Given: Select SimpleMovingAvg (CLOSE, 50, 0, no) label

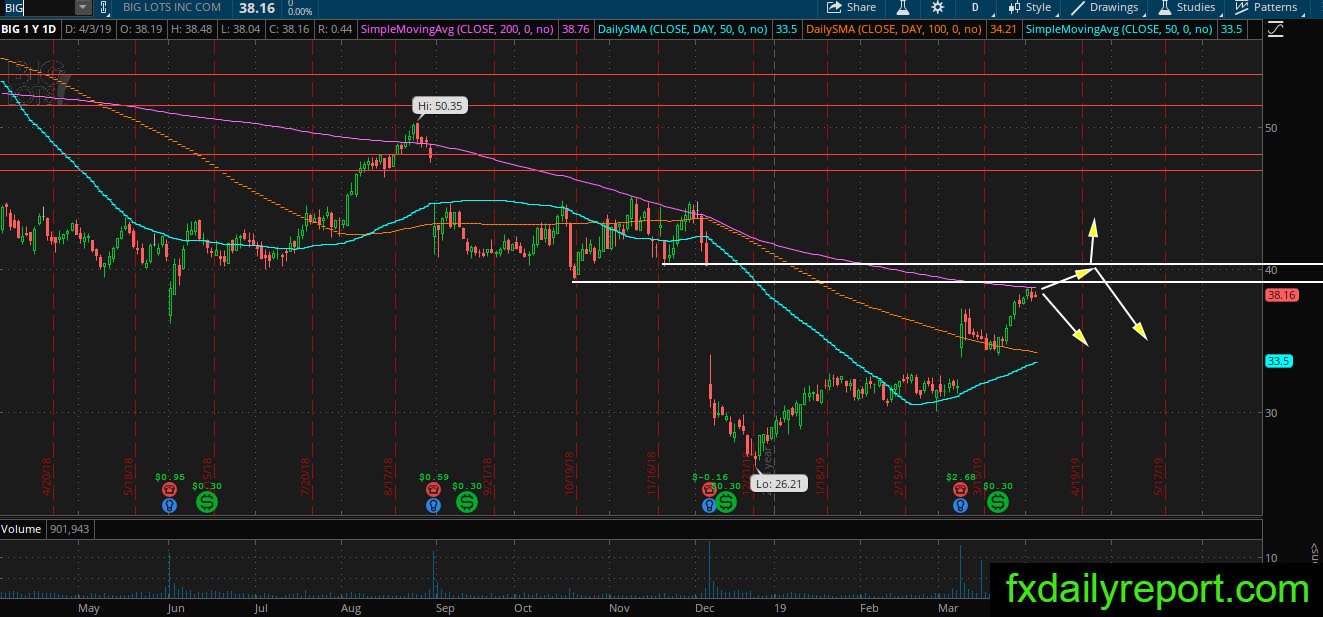Looking at the screenshot, I should click(1120, 29).
